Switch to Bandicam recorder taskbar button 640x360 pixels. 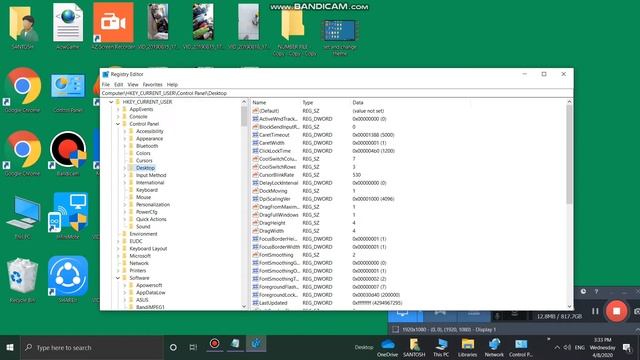pyautogui.click(x=215, y=344)
